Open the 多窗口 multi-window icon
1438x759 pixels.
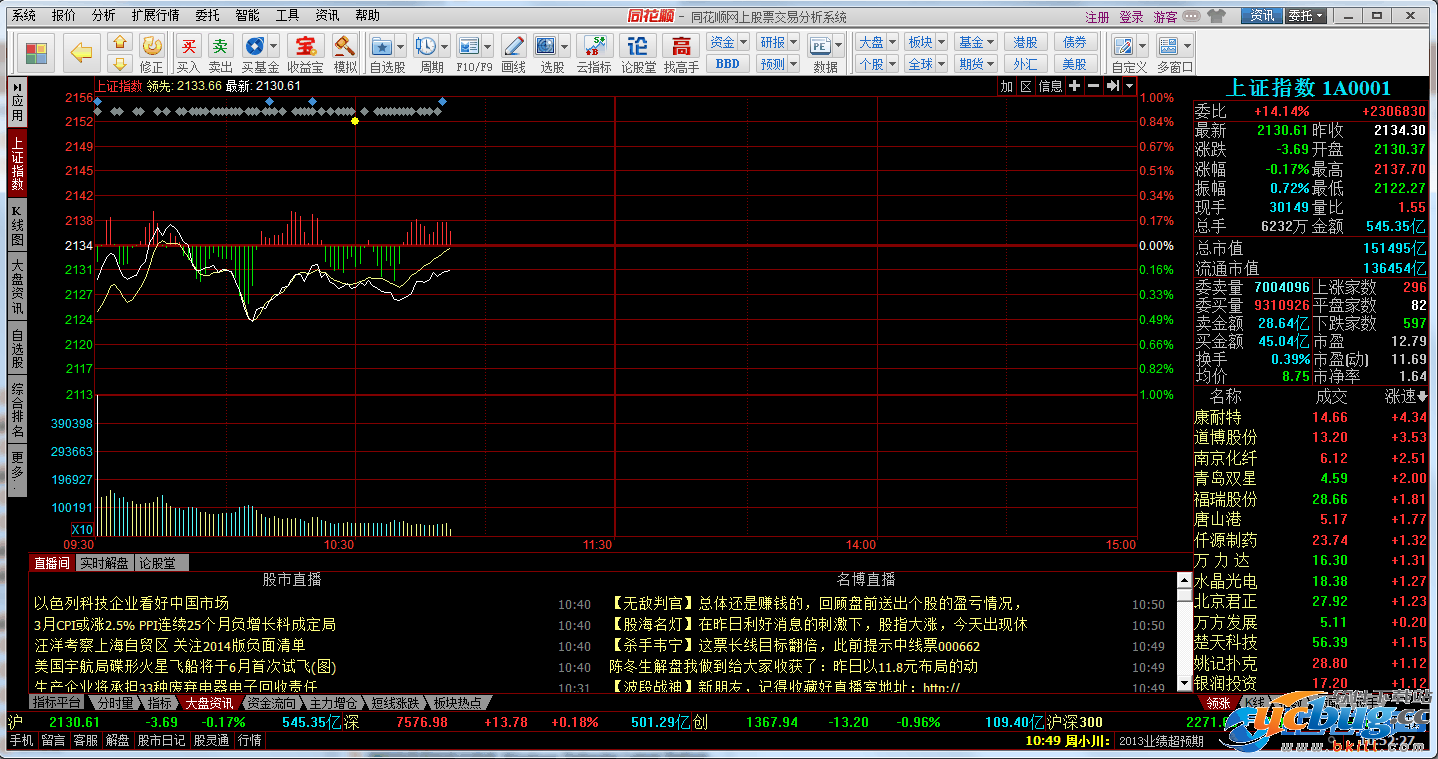(x=1168, y=45)
